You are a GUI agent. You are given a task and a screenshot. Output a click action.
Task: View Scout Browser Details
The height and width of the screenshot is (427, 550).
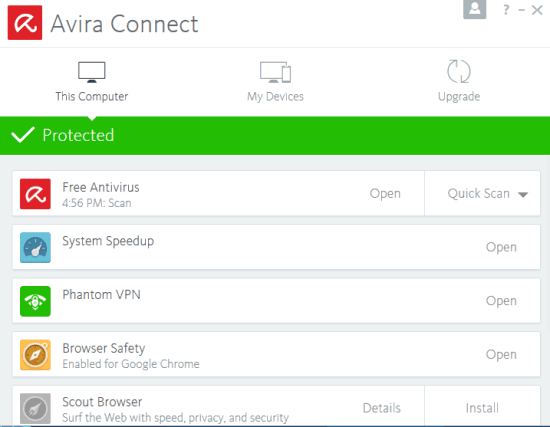(x=382, y=408)
